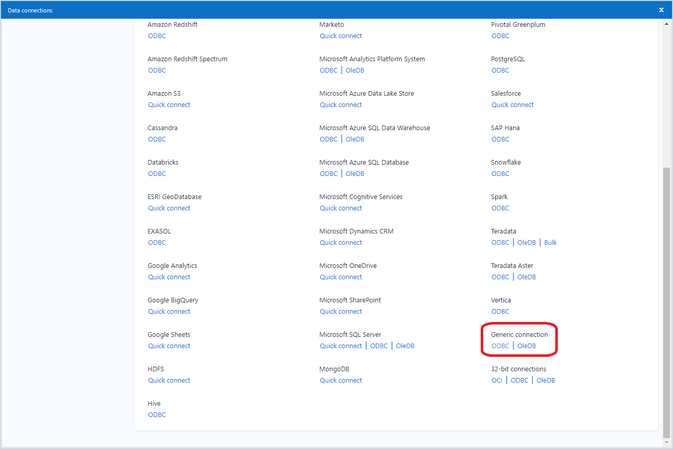The image size is (673, 449).
Task: Click ODBC under Amazon Redshift
Action: [x=157, y=36]
